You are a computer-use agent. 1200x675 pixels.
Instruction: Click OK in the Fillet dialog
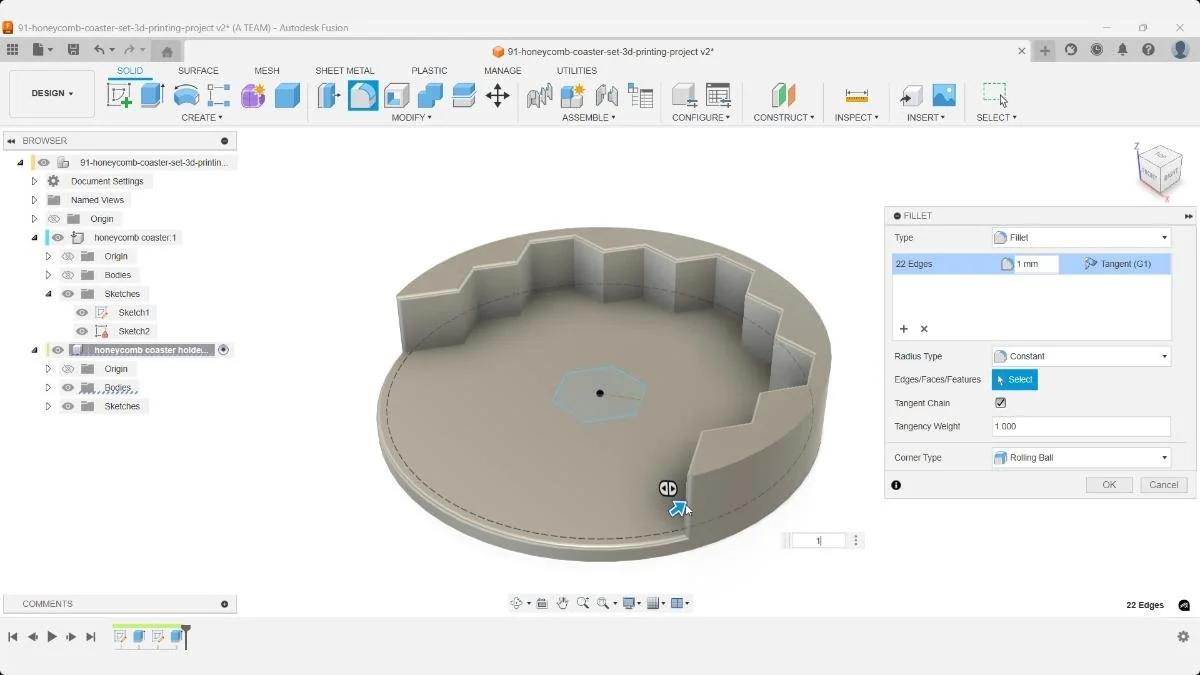1109,485
